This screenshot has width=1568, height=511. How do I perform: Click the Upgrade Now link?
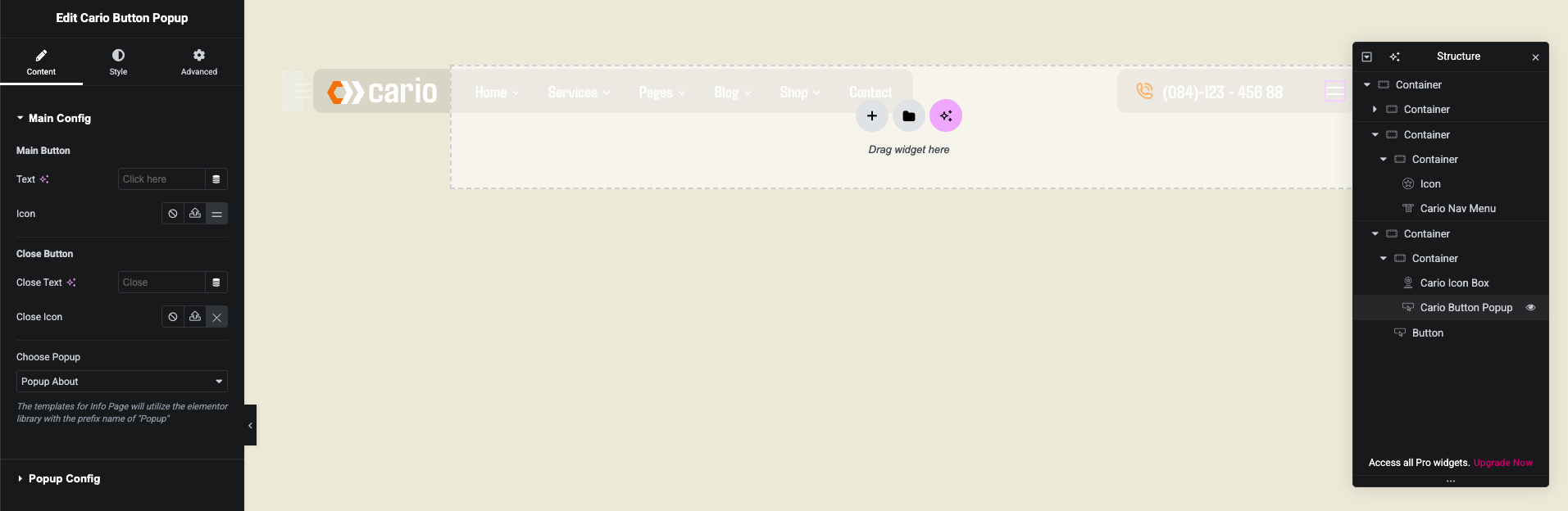(1502, 463)
